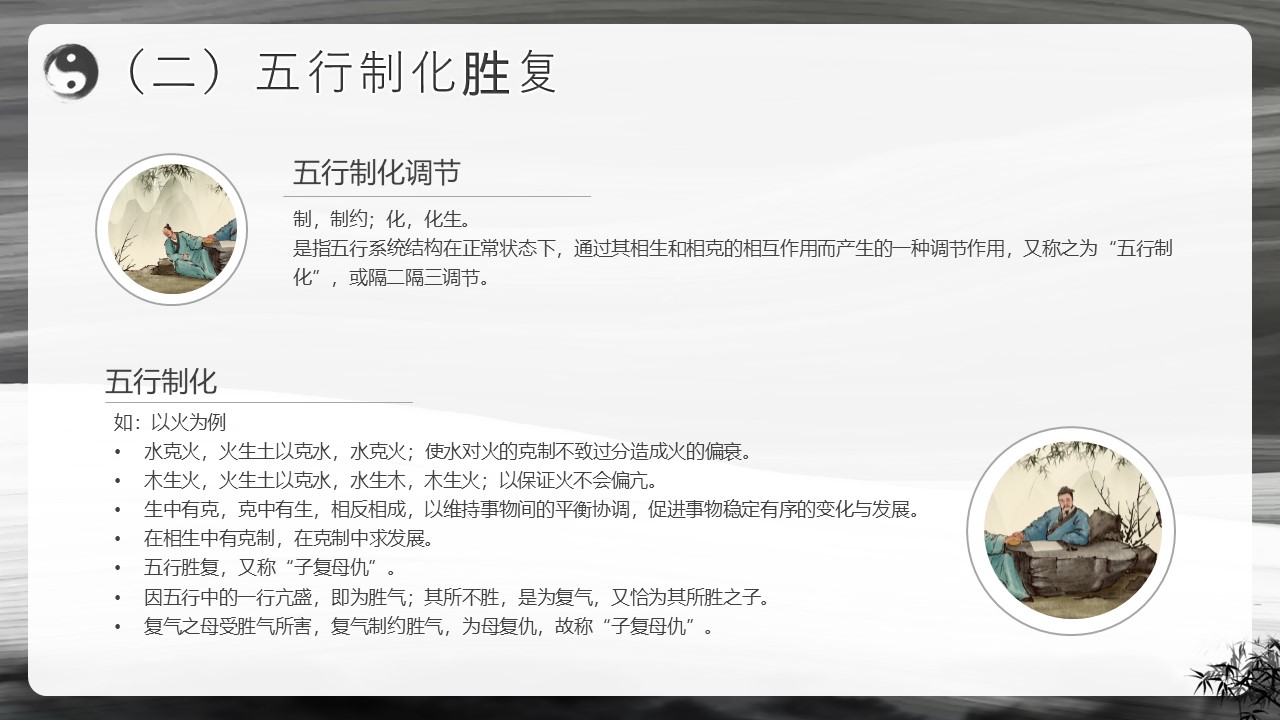1280x720 pixels.
Task: Select the circular scholar painting next to 五行制化调节
Action: [172, 229]
